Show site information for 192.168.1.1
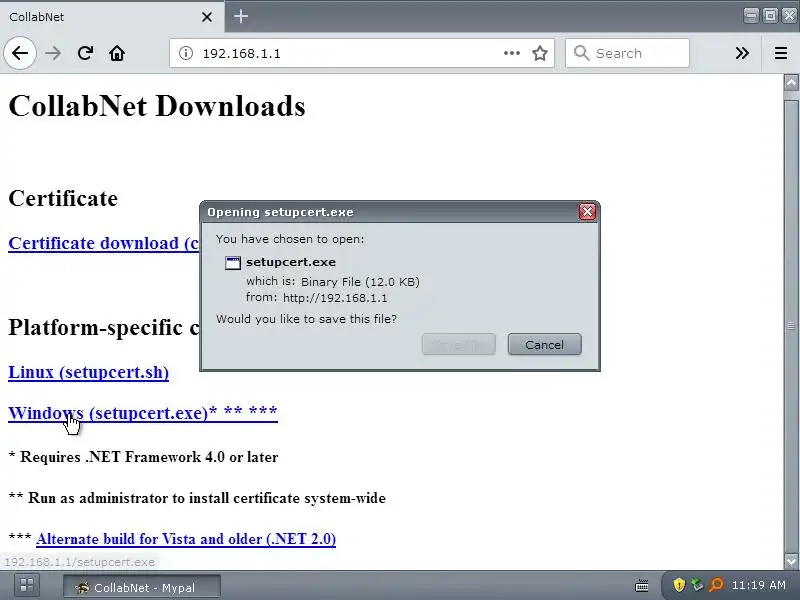Image resolution: width=800 pixels, height=600 pixels. tap(186, 53)
